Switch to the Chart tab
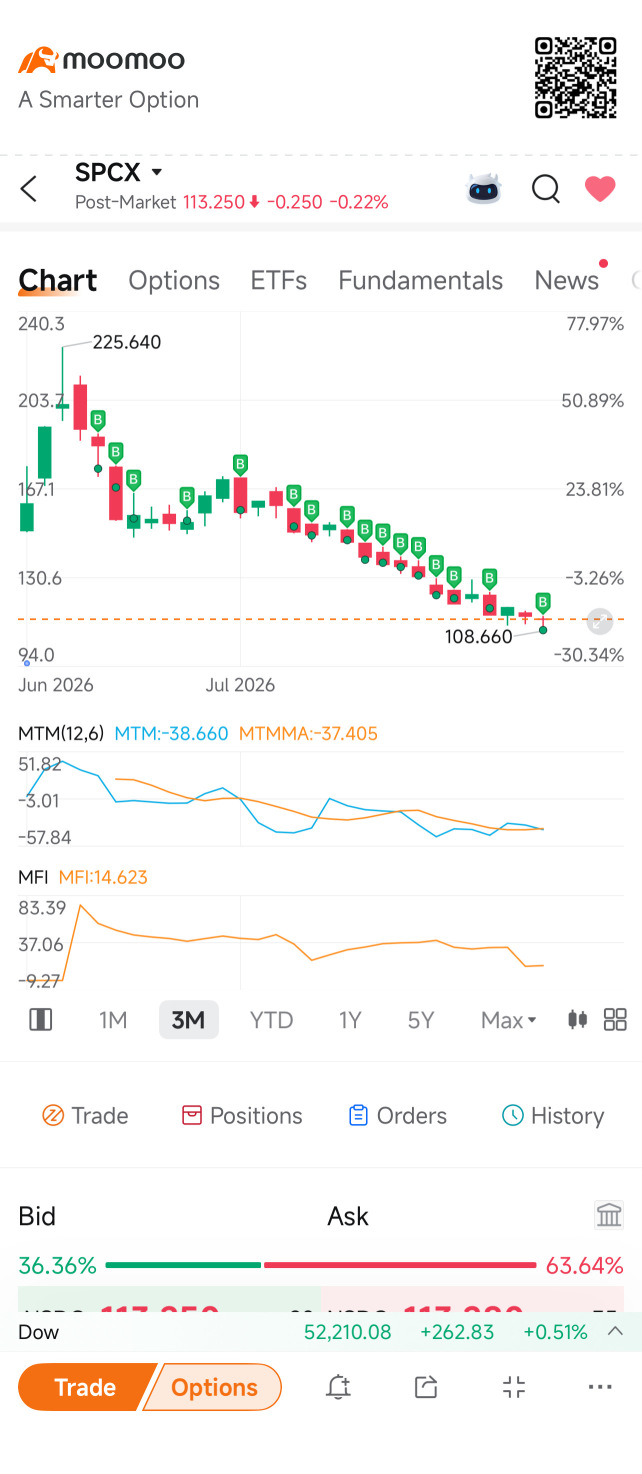This screenshot has height=1474, width=642. pos(58,281)
